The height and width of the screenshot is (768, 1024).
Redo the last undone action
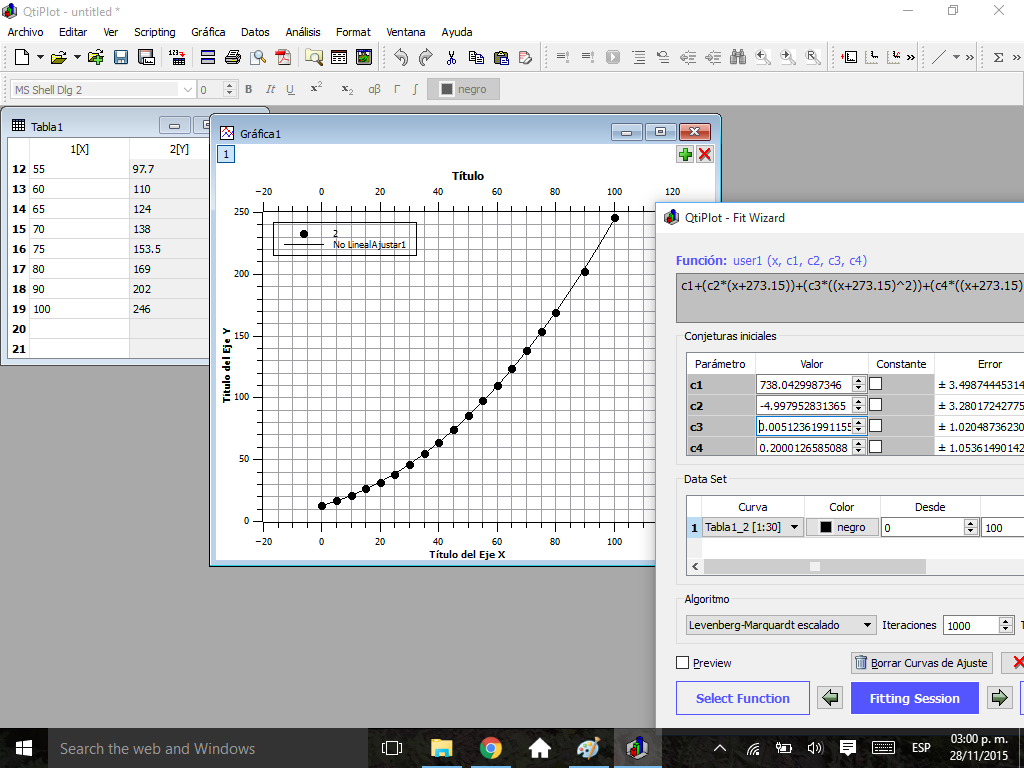pos(426,57)
